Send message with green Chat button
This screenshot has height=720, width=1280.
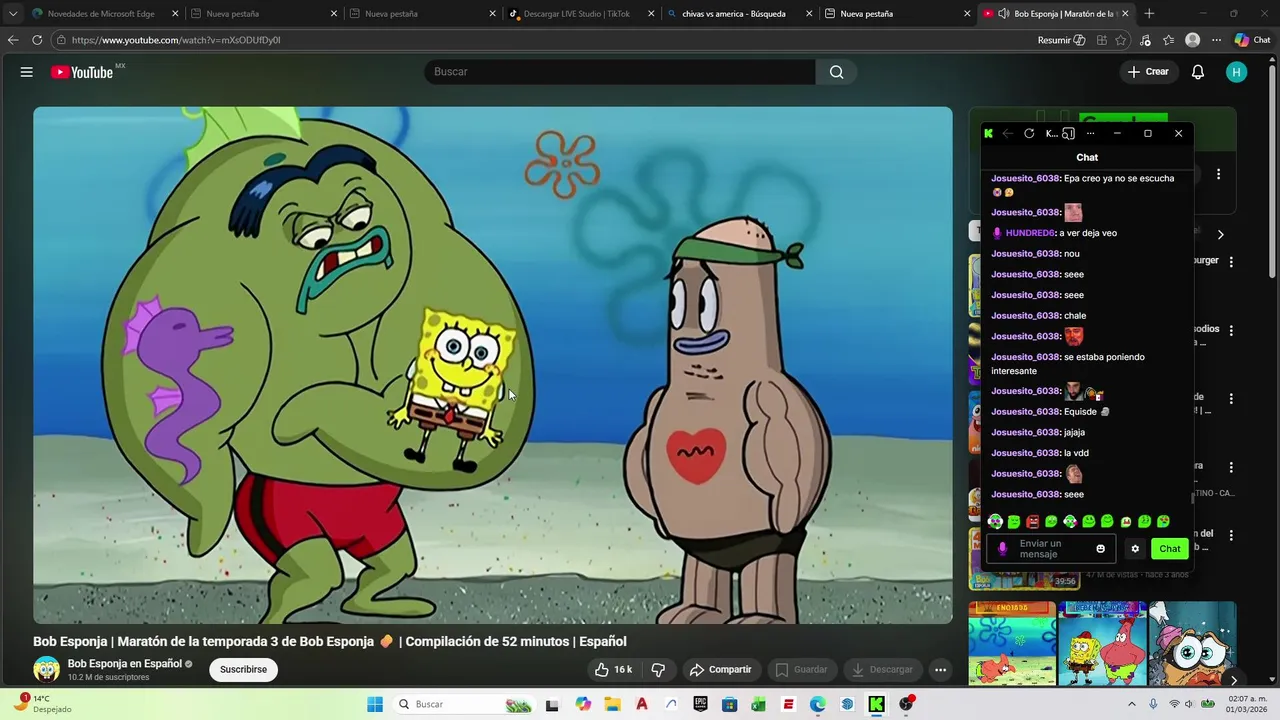tap(1169, 549)
